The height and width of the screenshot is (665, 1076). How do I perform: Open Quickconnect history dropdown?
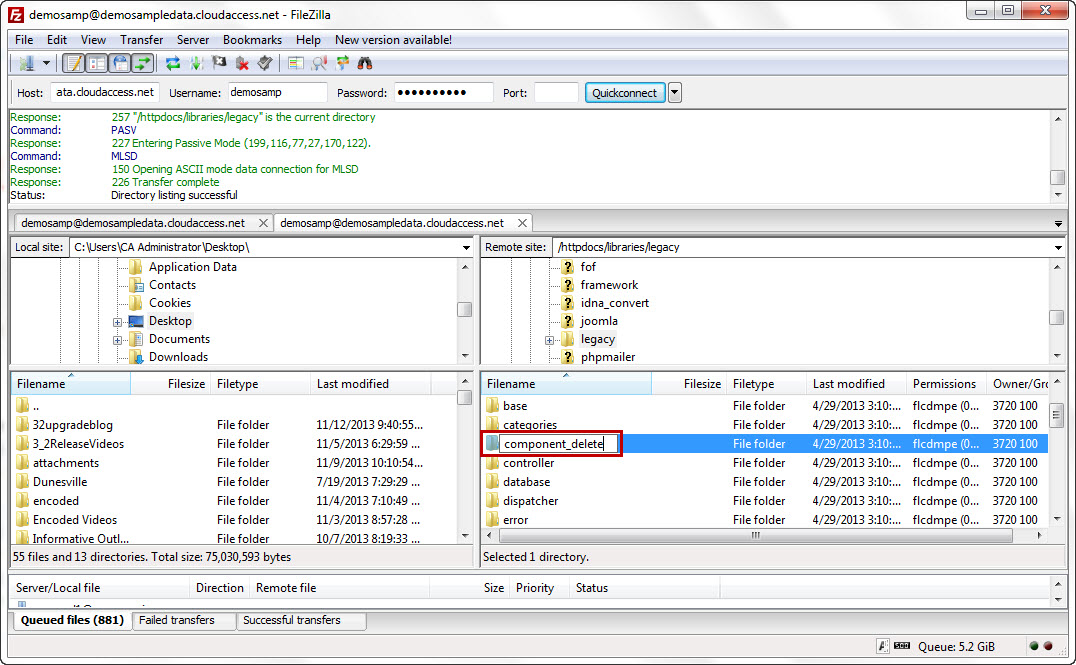click(675, 93)
